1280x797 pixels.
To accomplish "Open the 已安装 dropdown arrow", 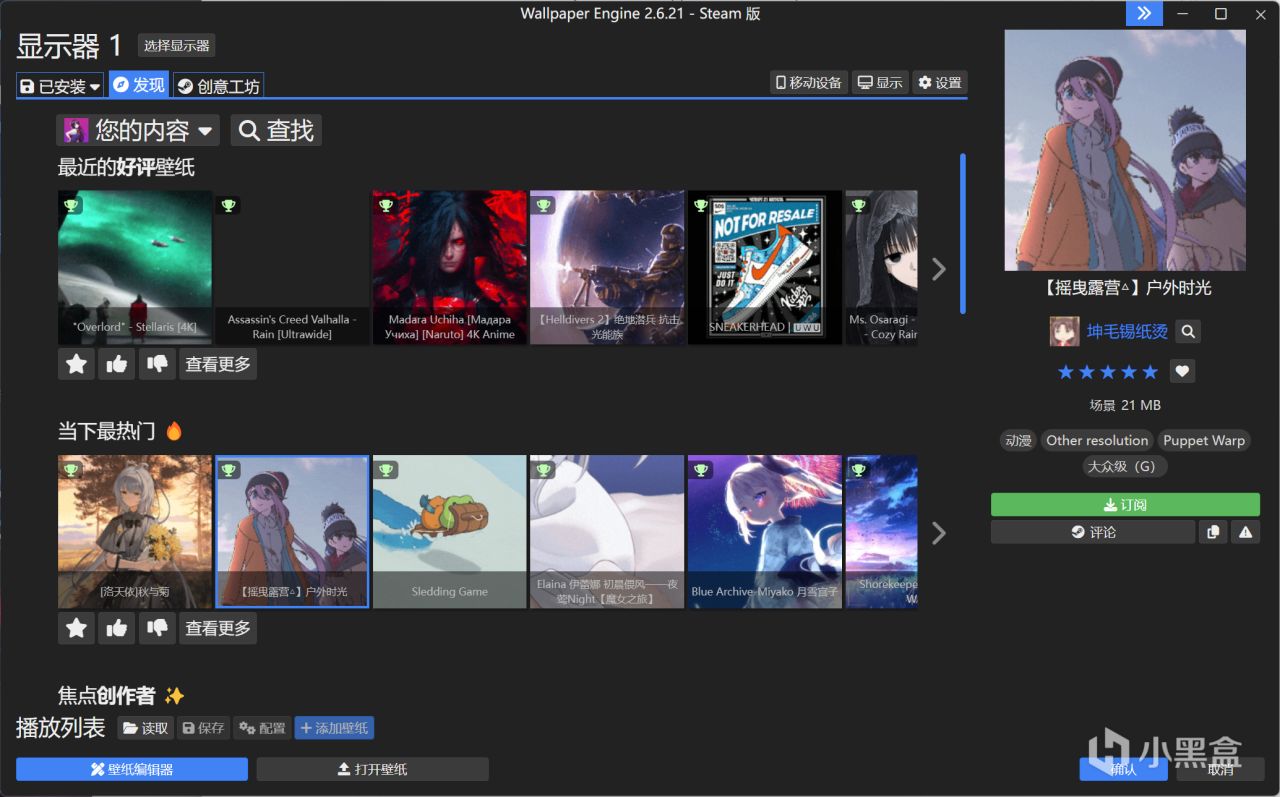I will pyautogui.click(x=95, y=87).
